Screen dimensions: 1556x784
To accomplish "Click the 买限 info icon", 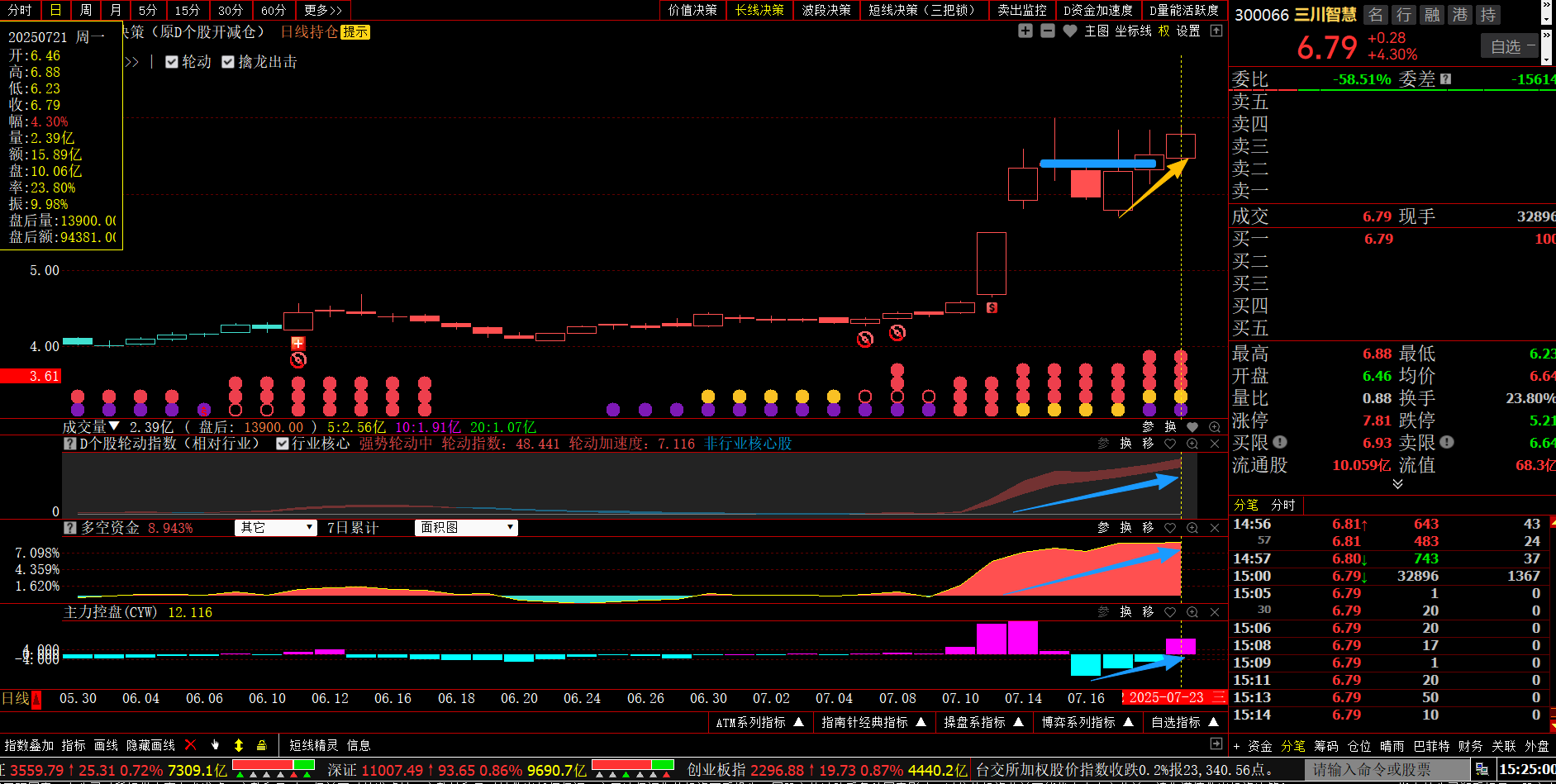I will coord(1280,442).
